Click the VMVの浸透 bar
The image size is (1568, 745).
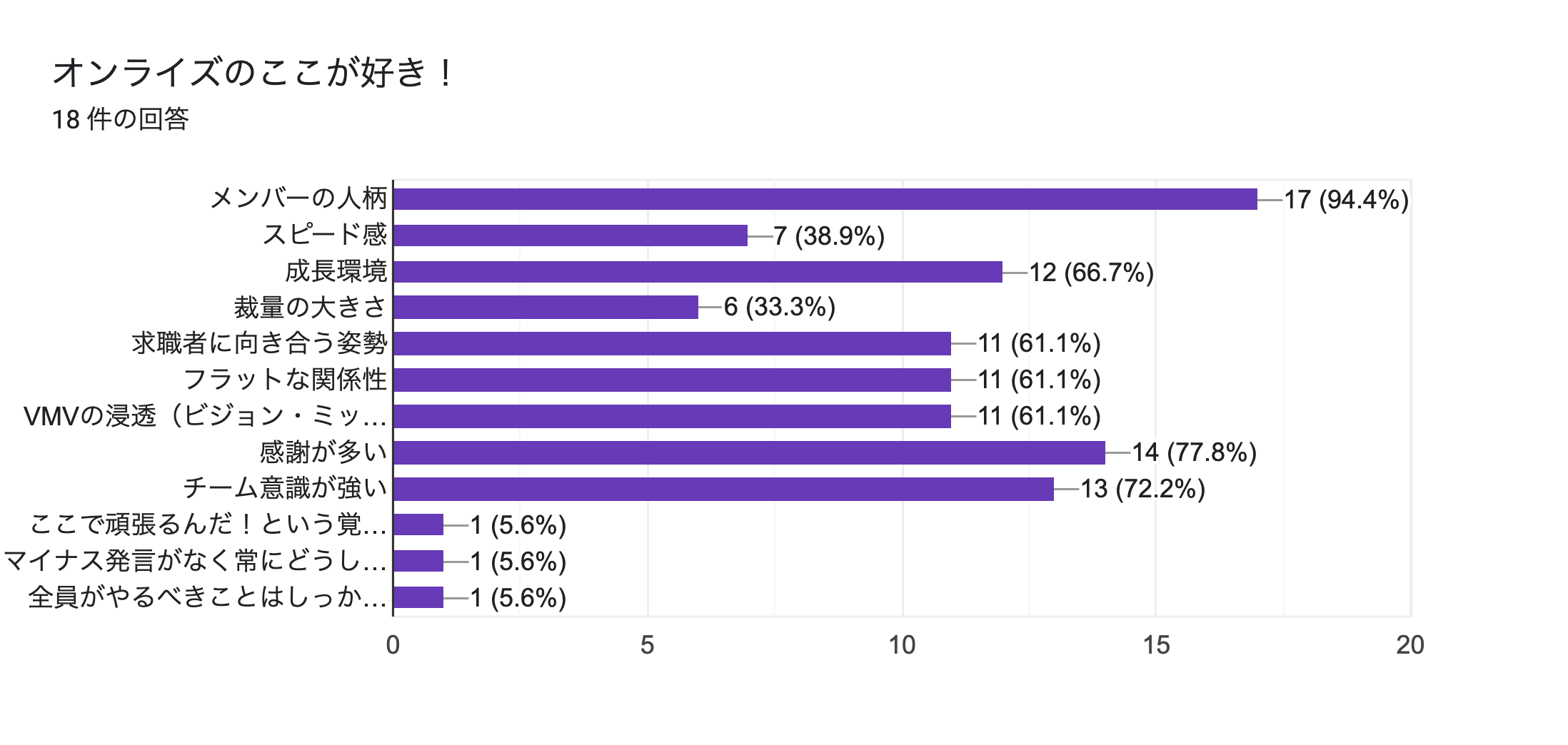tap(673, 416)
